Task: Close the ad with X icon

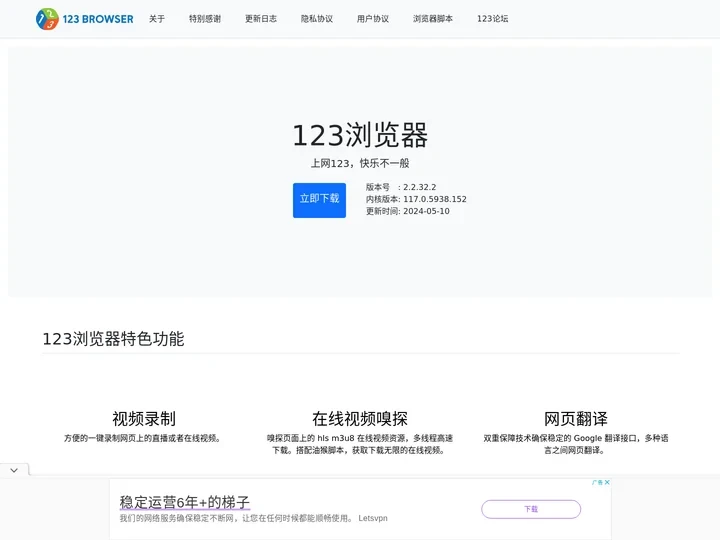Action: [608, 482]
